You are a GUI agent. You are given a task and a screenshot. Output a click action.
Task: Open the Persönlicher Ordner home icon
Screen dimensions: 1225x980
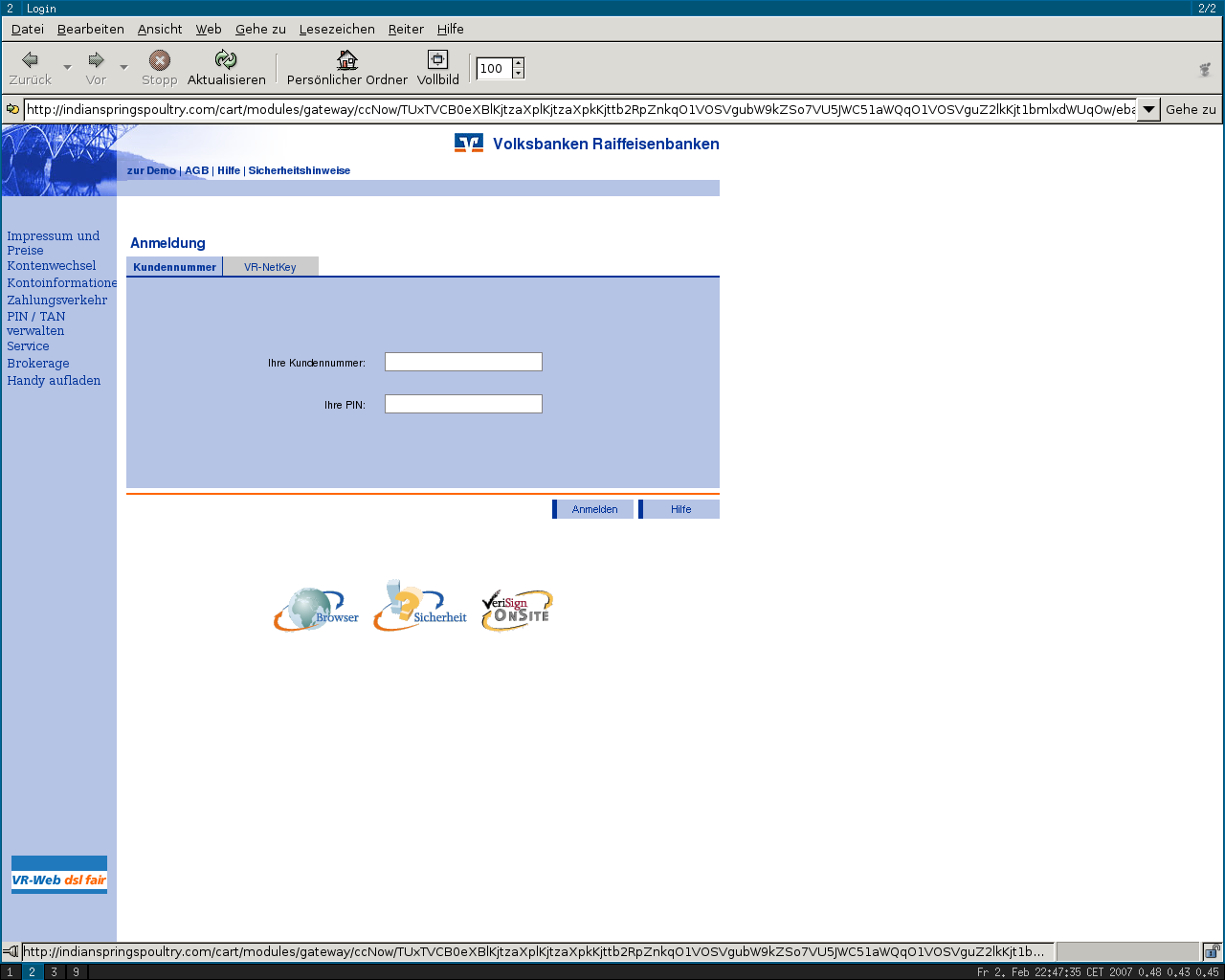[x=347, y=60]
